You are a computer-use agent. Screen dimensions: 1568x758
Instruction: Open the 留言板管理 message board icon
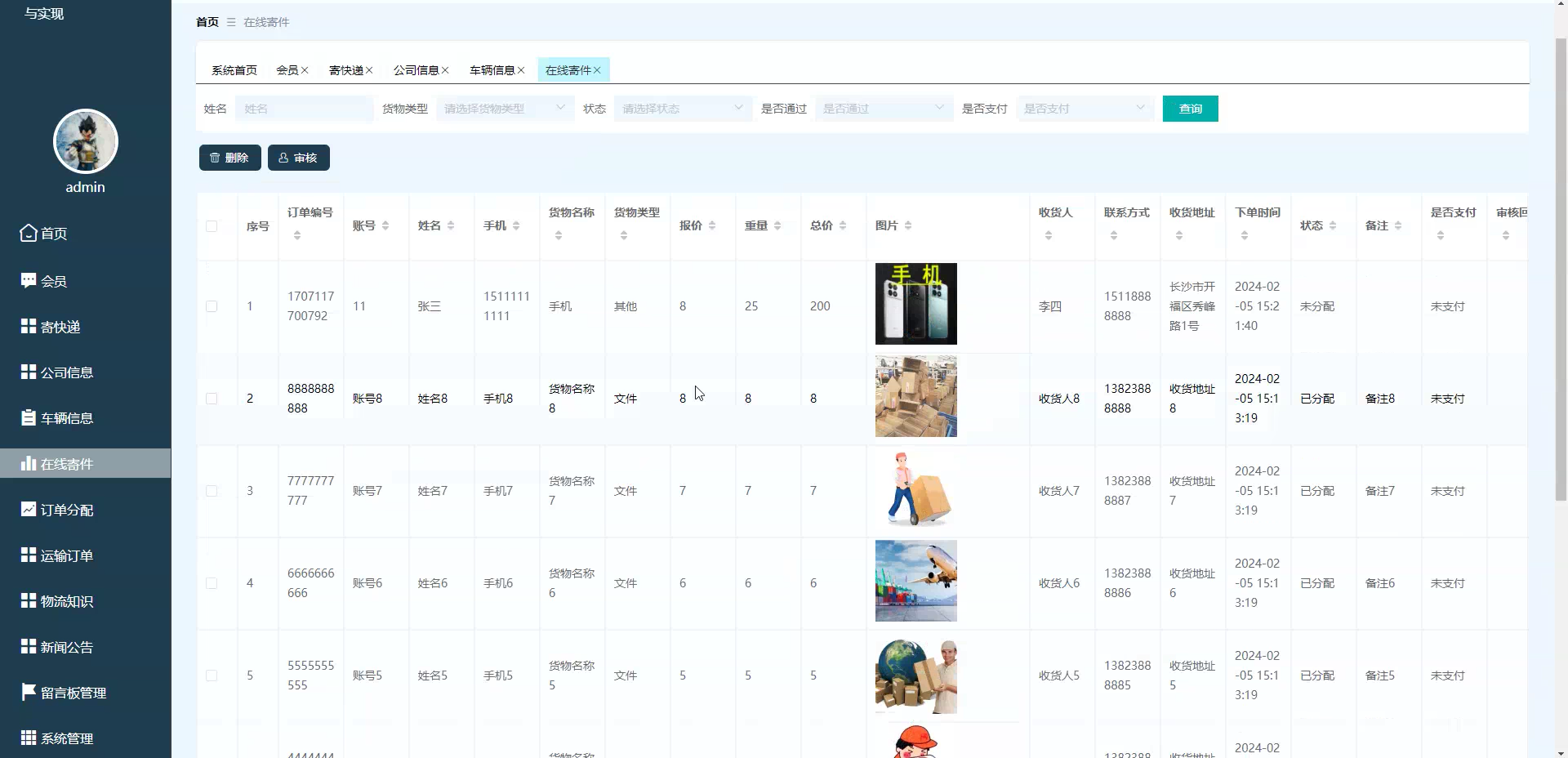[x=27, y=692]
